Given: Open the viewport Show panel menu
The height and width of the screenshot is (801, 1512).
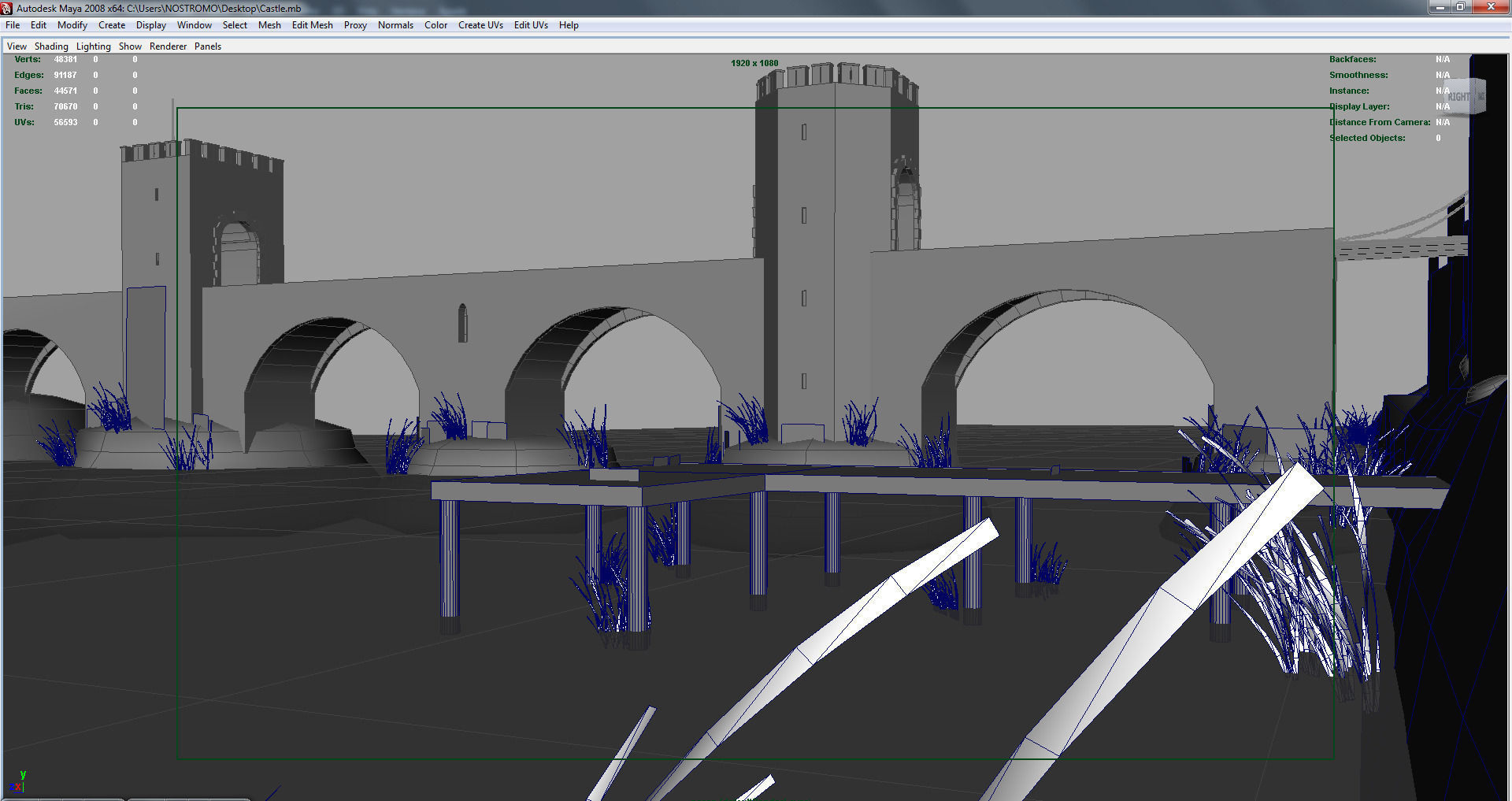Looking at the screenshot, I should click(x=130, y=46).
